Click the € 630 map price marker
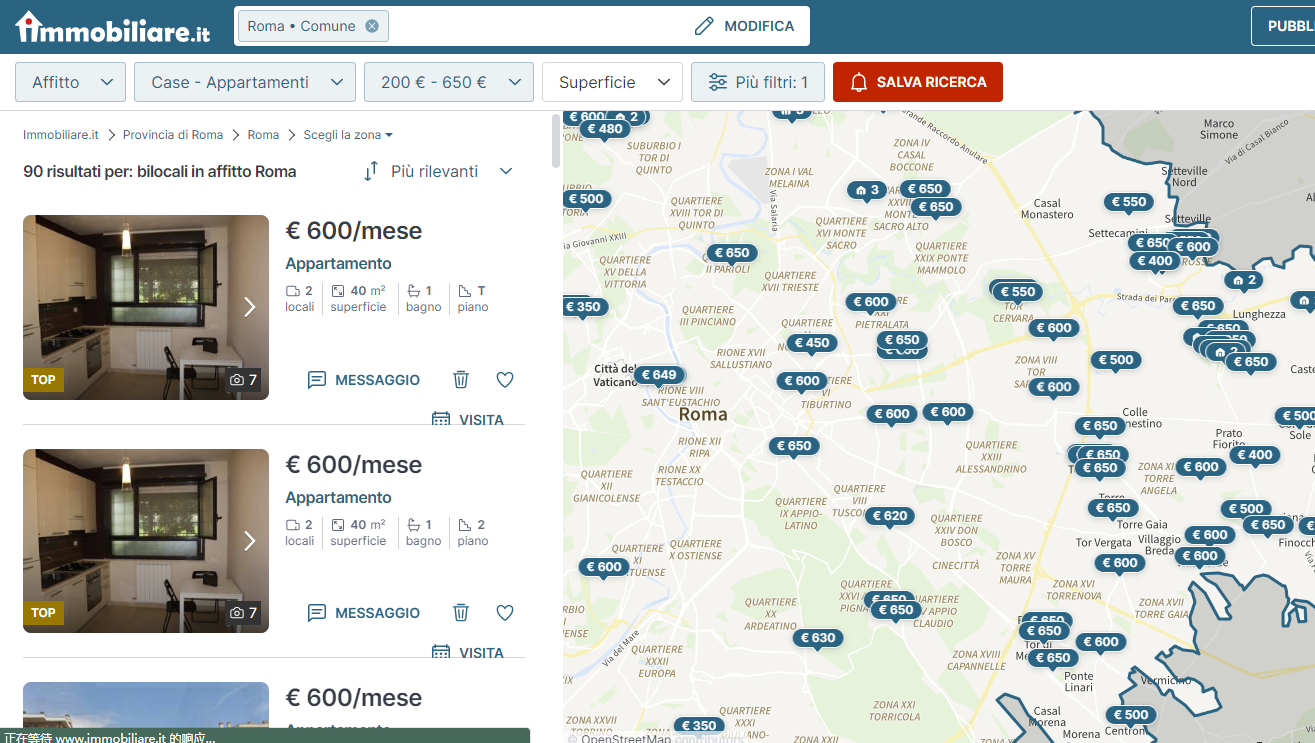The height and width of the screenshot is (743, 1315). tap(818, 638)
